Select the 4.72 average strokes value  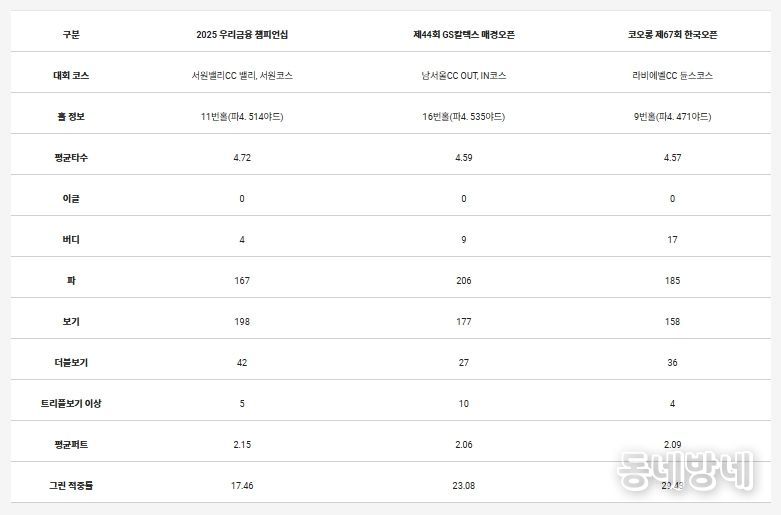pyautogui.click(x=242, y=158)
